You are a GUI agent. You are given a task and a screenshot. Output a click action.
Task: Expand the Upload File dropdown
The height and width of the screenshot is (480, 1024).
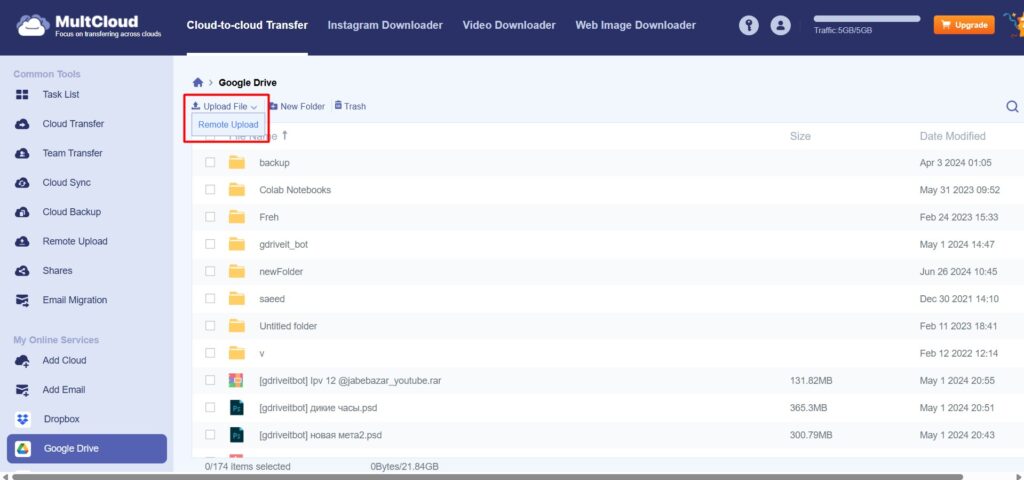click(x=225, y=106)
